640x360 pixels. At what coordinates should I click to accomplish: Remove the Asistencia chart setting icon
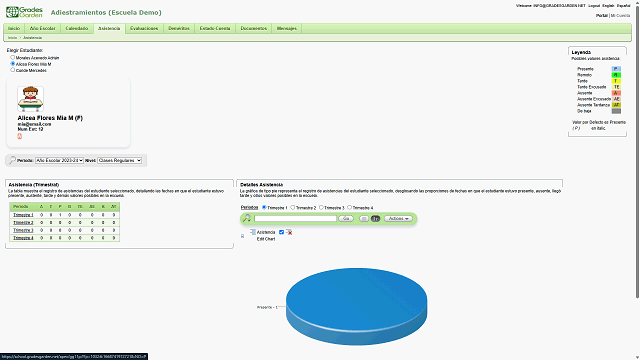(x=289, y=232)
